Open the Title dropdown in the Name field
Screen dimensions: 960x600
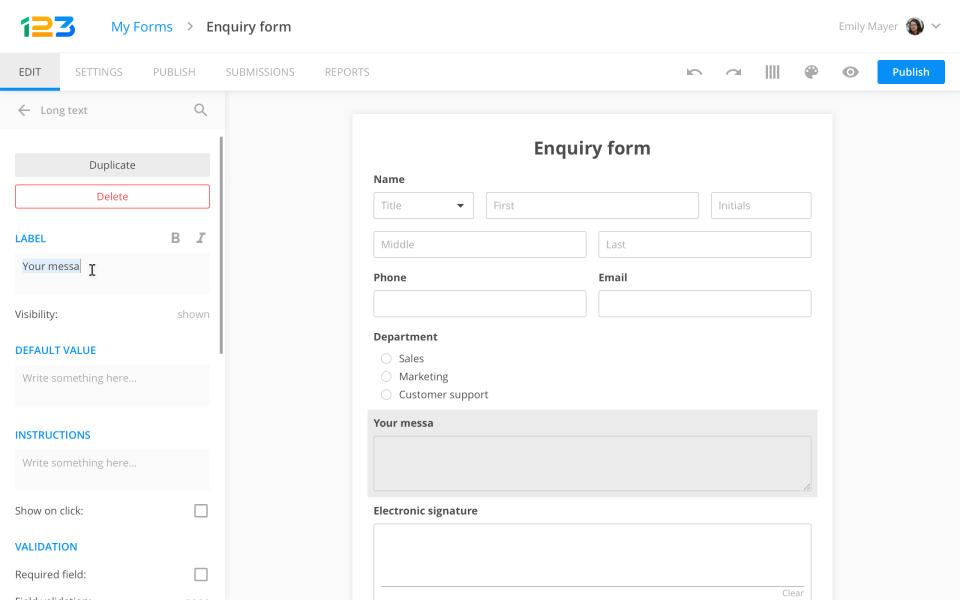pyautogui.click(x=423, y=205)
